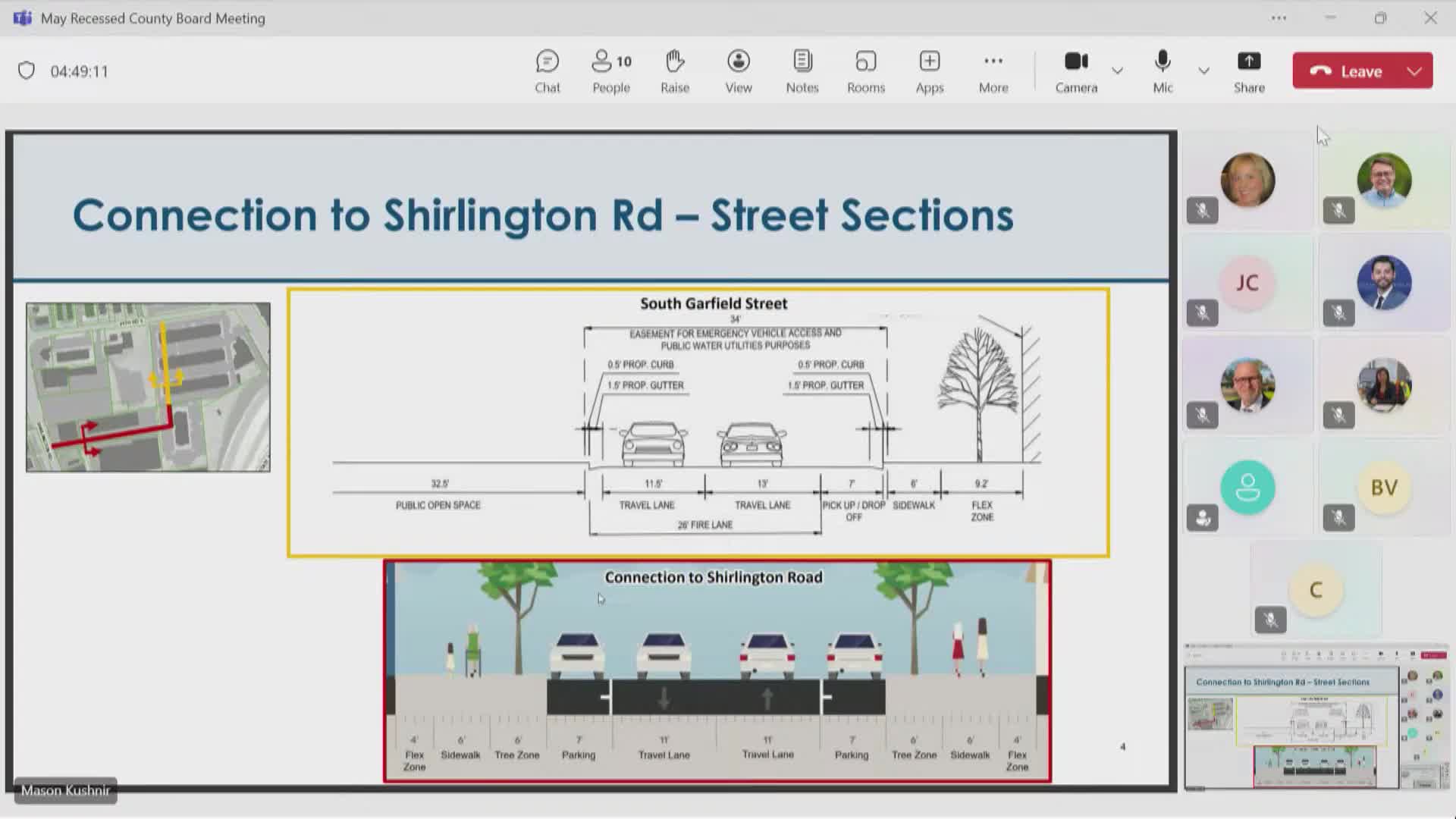Viewport: 1456px width, 819px height.
Task: Leave the meeting
Action: click(x=1350, y=71)
